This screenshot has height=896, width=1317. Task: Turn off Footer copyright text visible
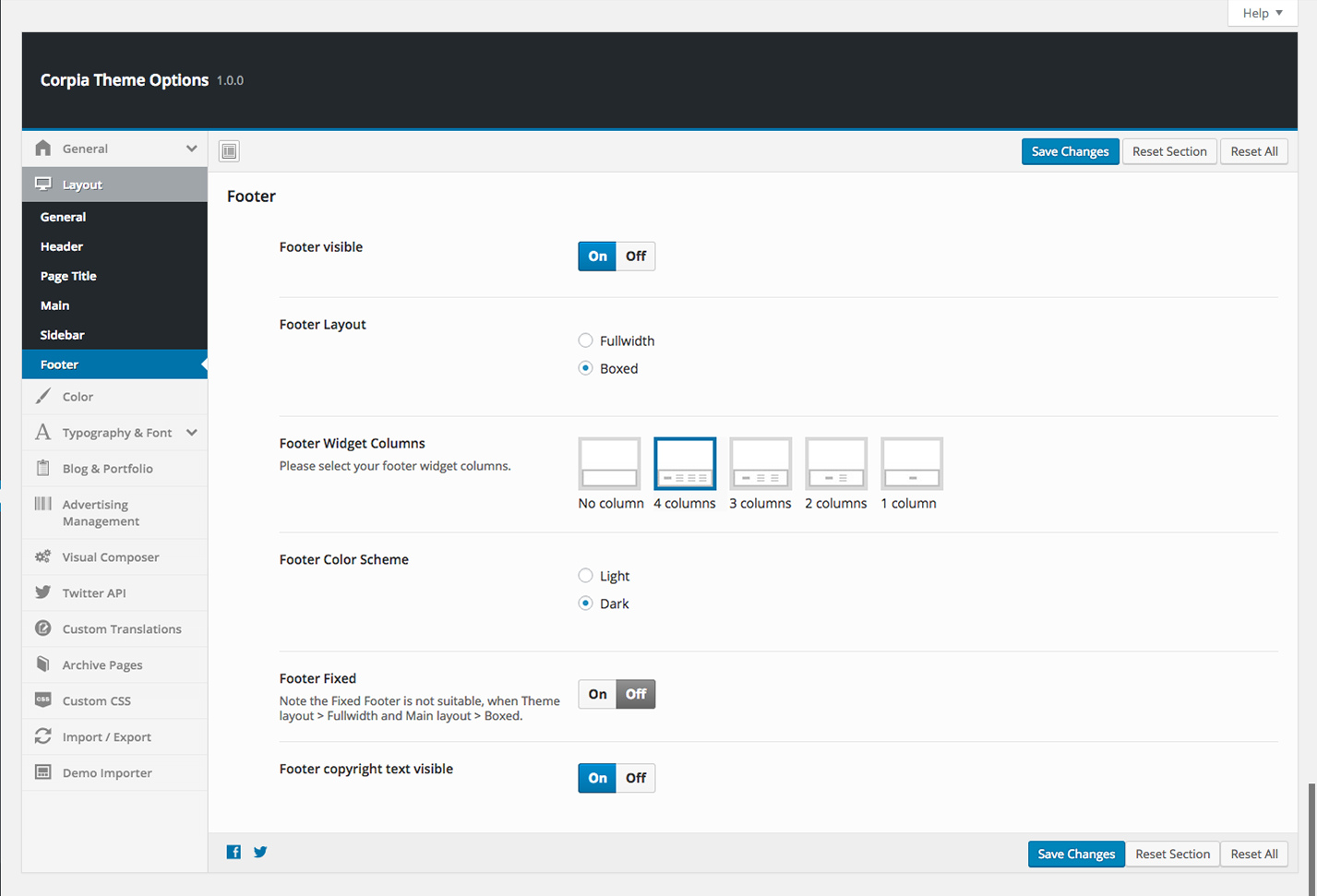pyautogui.click(x=636, y=778)
